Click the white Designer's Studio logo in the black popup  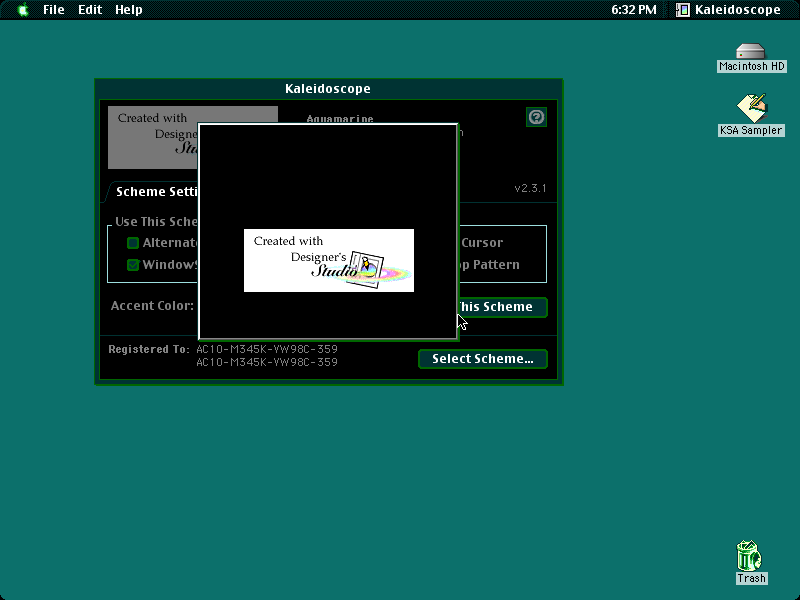pos(329,260)
